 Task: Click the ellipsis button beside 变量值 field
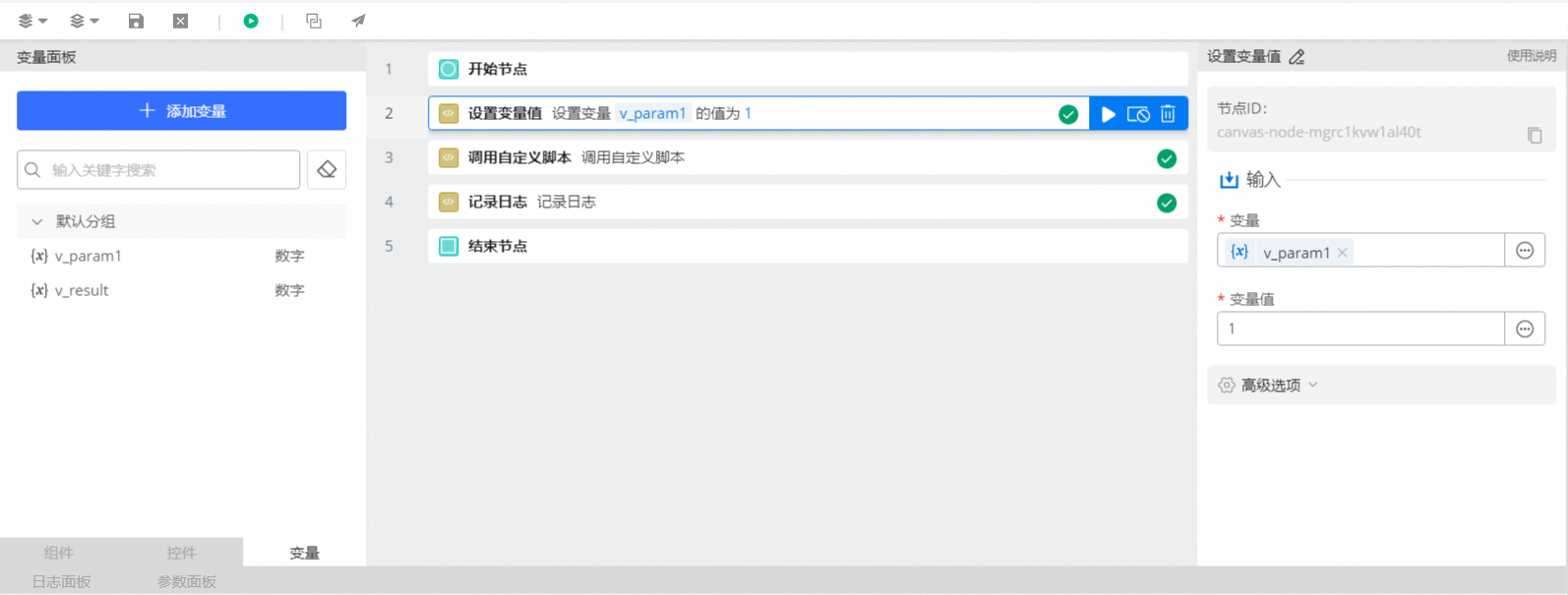pos(1525,328)
